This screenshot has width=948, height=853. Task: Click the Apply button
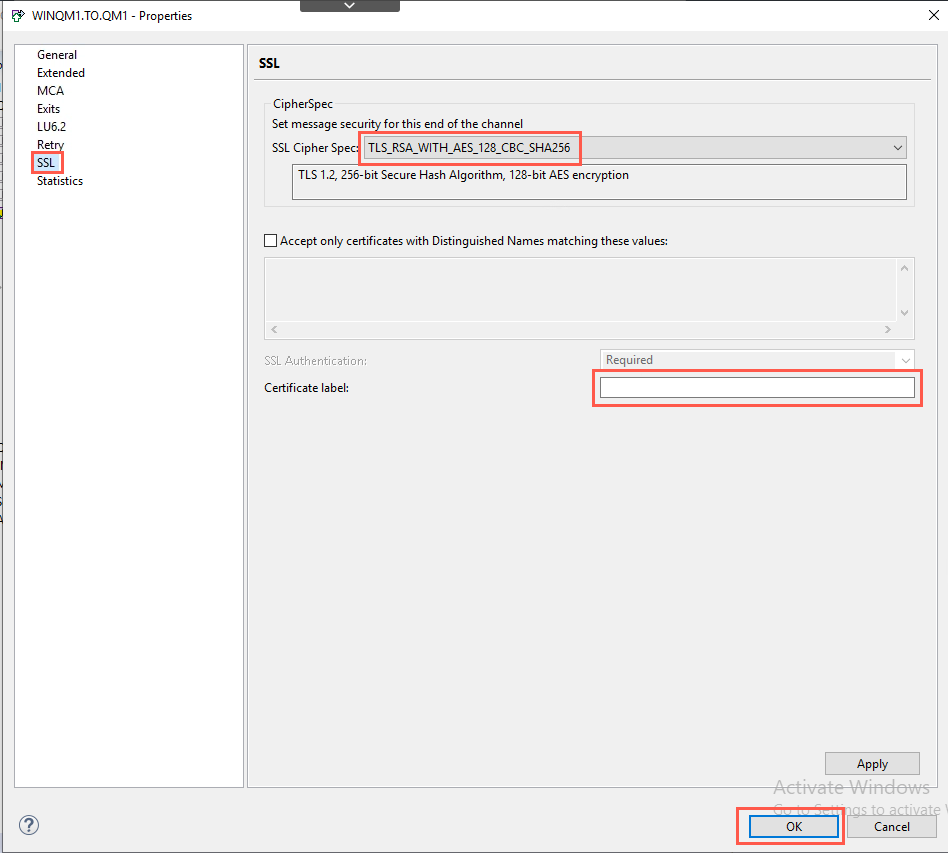coord(872,764)
